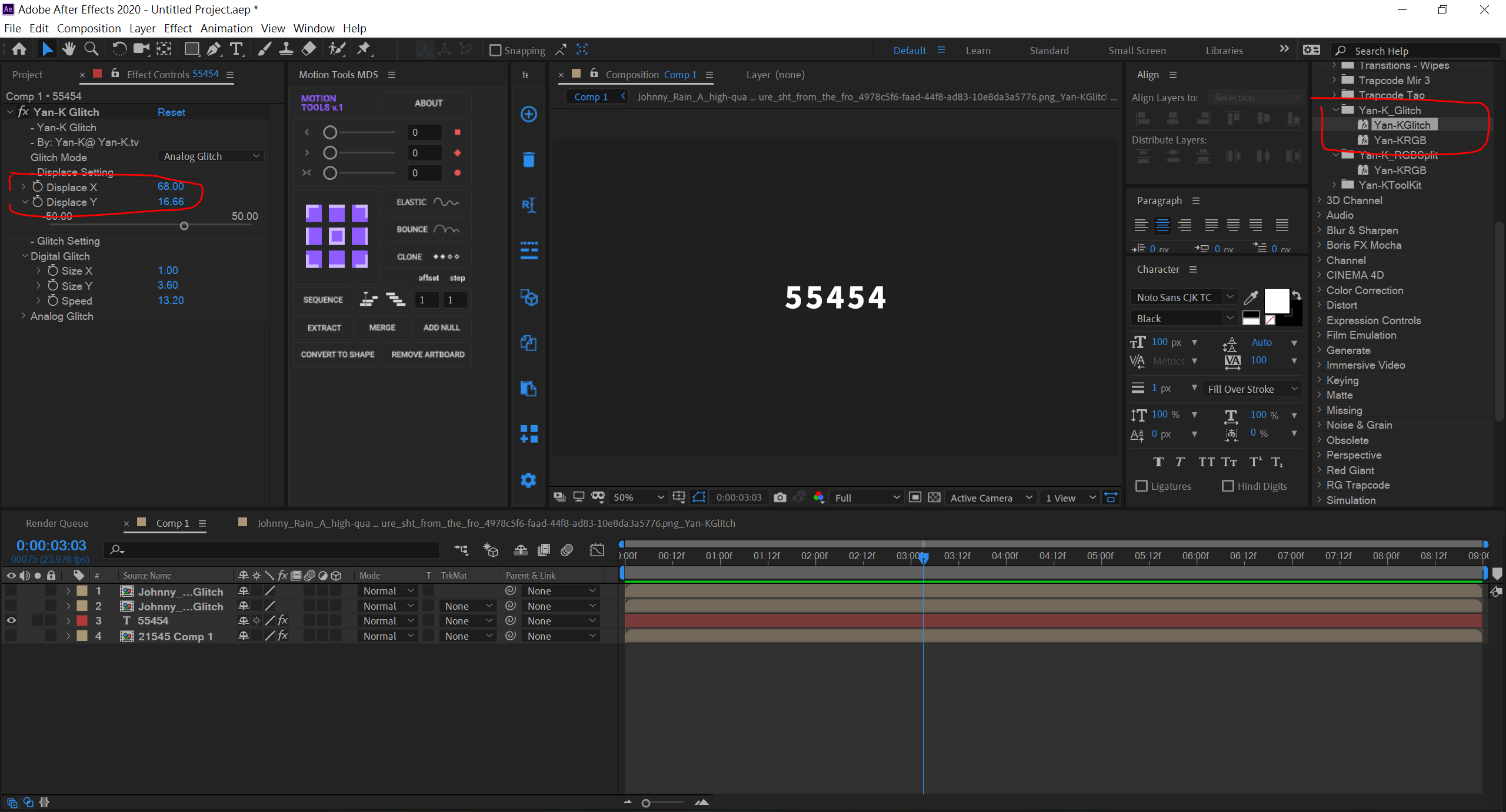Click the CONVERT TO SHAPE button
1506x812 pixels.
[337, 354]
